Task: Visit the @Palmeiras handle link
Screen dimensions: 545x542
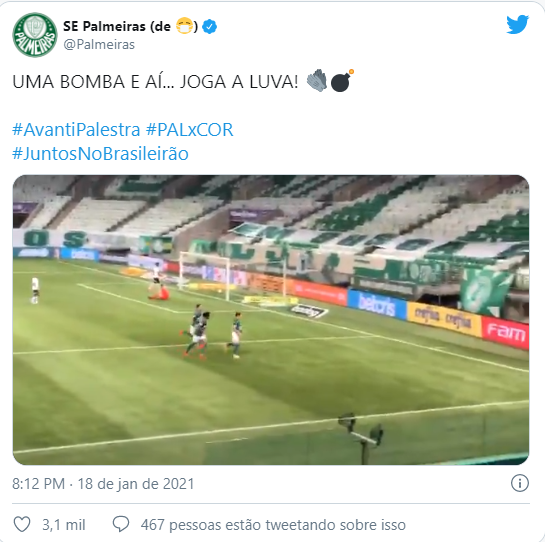Action: tap(99, 45)
